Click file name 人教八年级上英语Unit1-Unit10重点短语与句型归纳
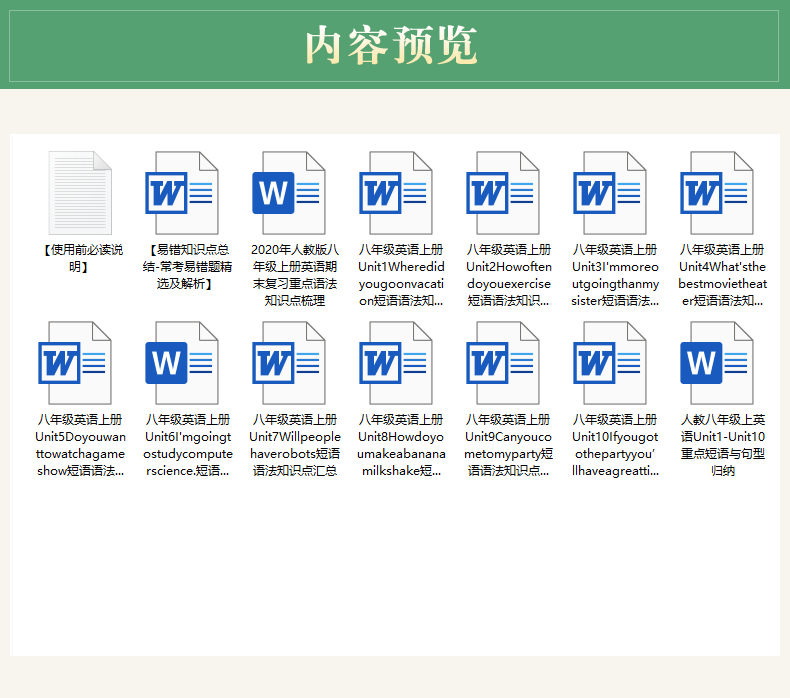This screenshot has height=698, width=790. tap(722, 446)
